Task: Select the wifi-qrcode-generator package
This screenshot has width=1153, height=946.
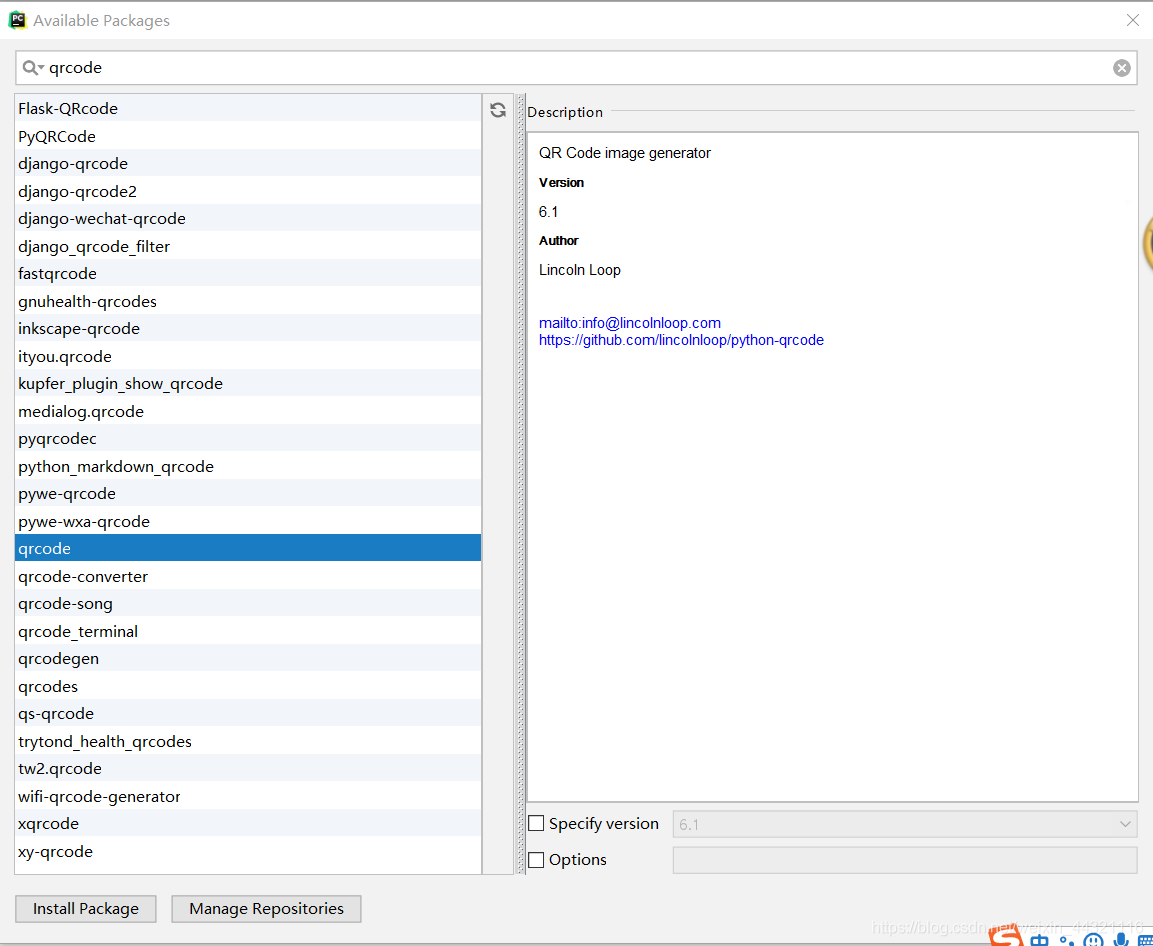Action: [248, 796]
